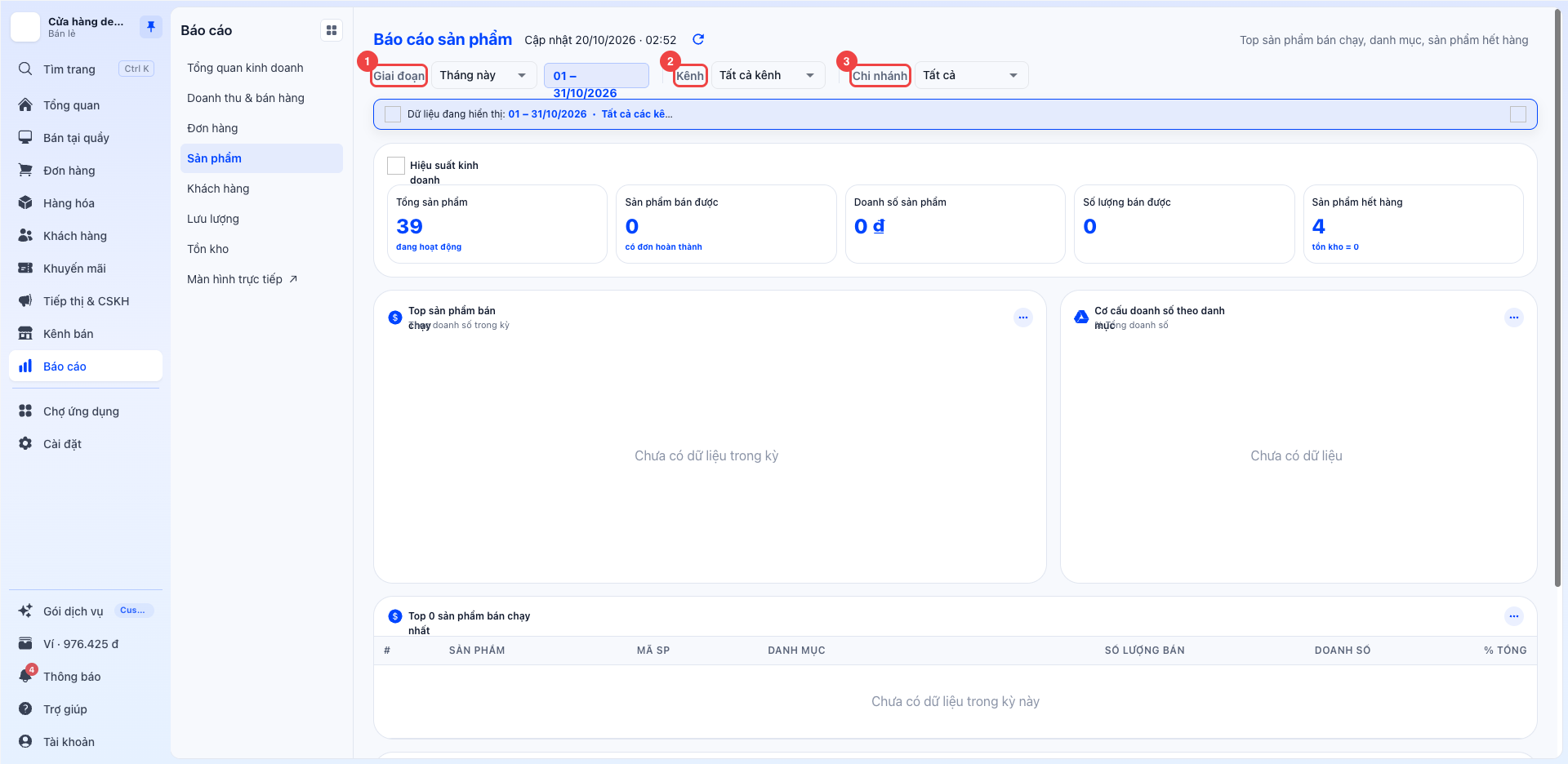Toggle checkbox before Dữ liệu đang hiển thị
Screen dimensions: 1568x764
click(393, 114)
